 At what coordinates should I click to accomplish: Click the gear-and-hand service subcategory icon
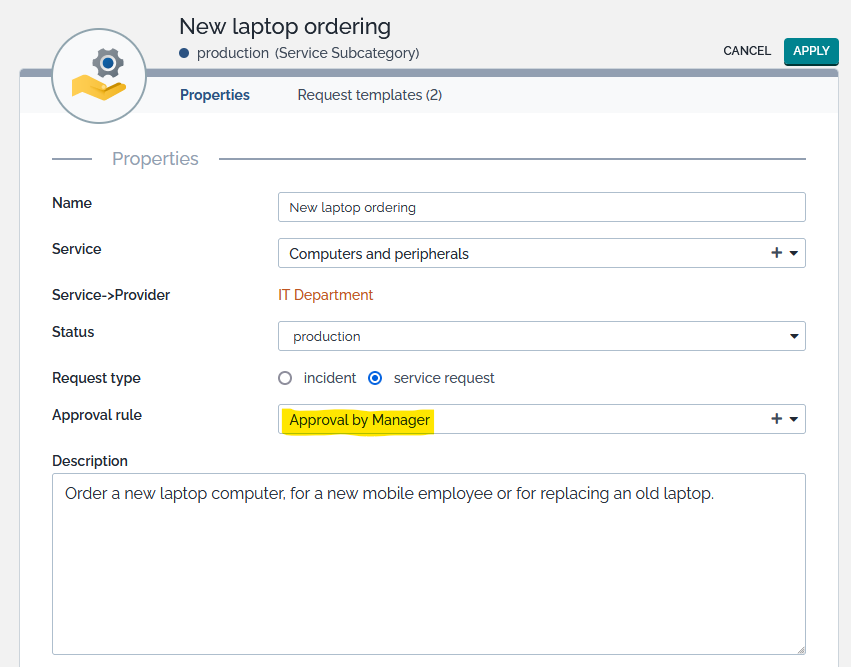[99, 76]
